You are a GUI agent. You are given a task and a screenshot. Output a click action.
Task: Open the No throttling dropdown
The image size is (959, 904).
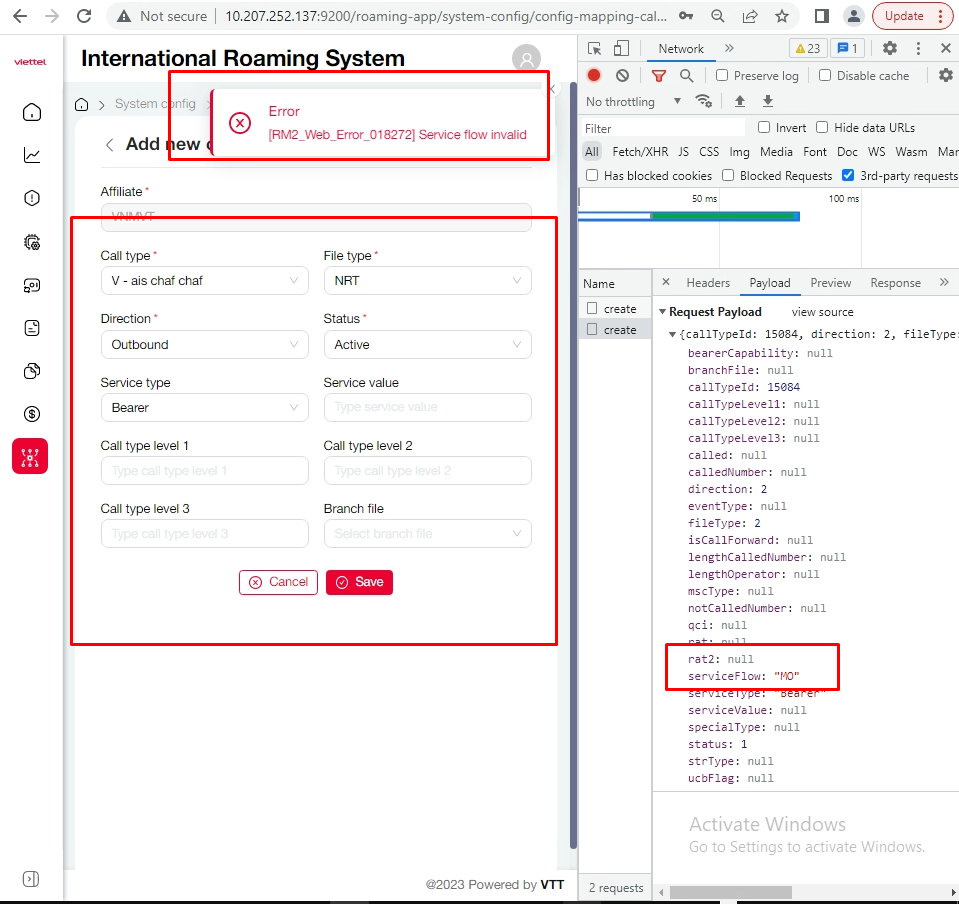click(x=634, y=101)
